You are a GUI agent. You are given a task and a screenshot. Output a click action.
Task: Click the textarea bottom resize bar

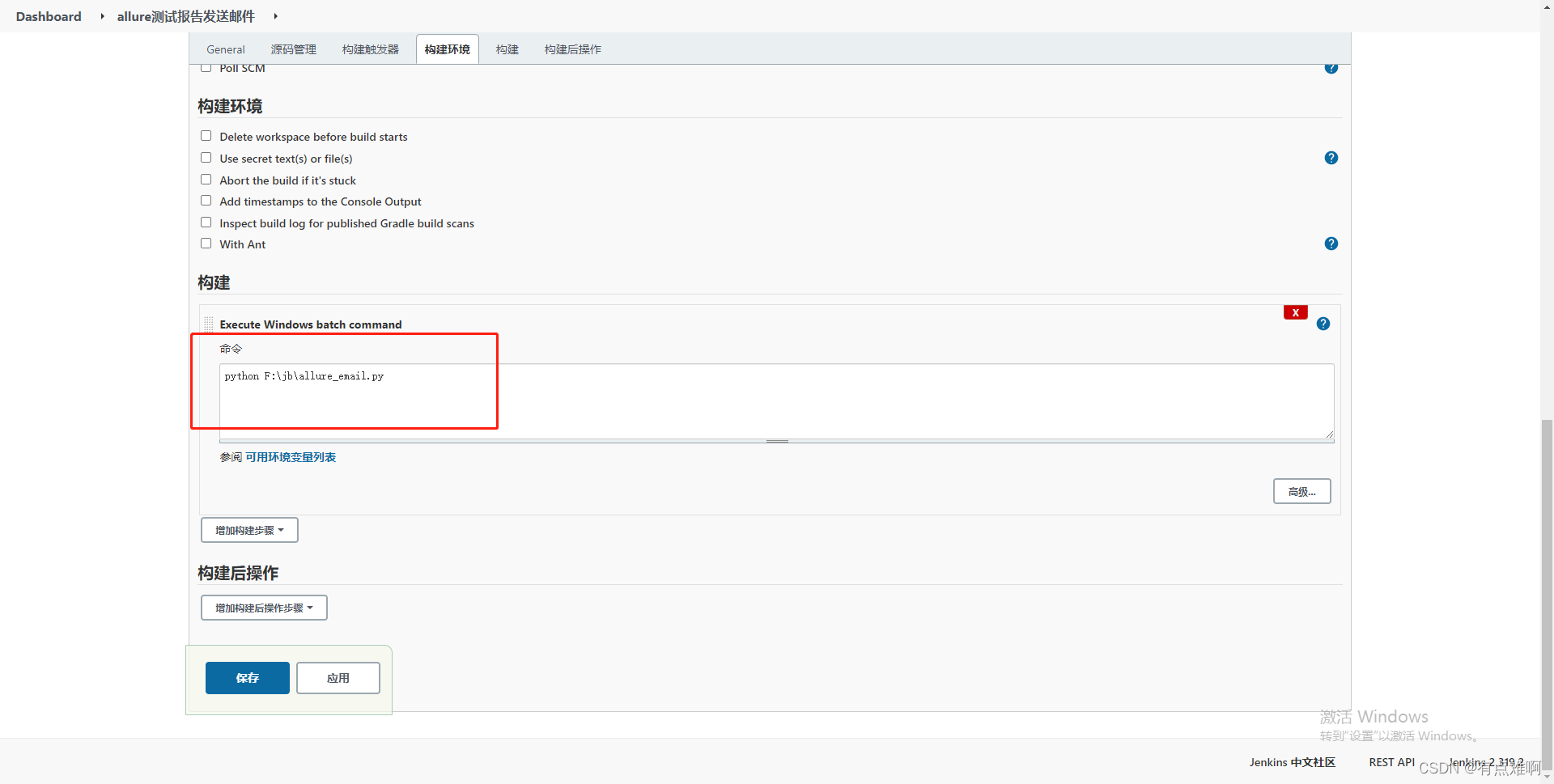[776, 441]
